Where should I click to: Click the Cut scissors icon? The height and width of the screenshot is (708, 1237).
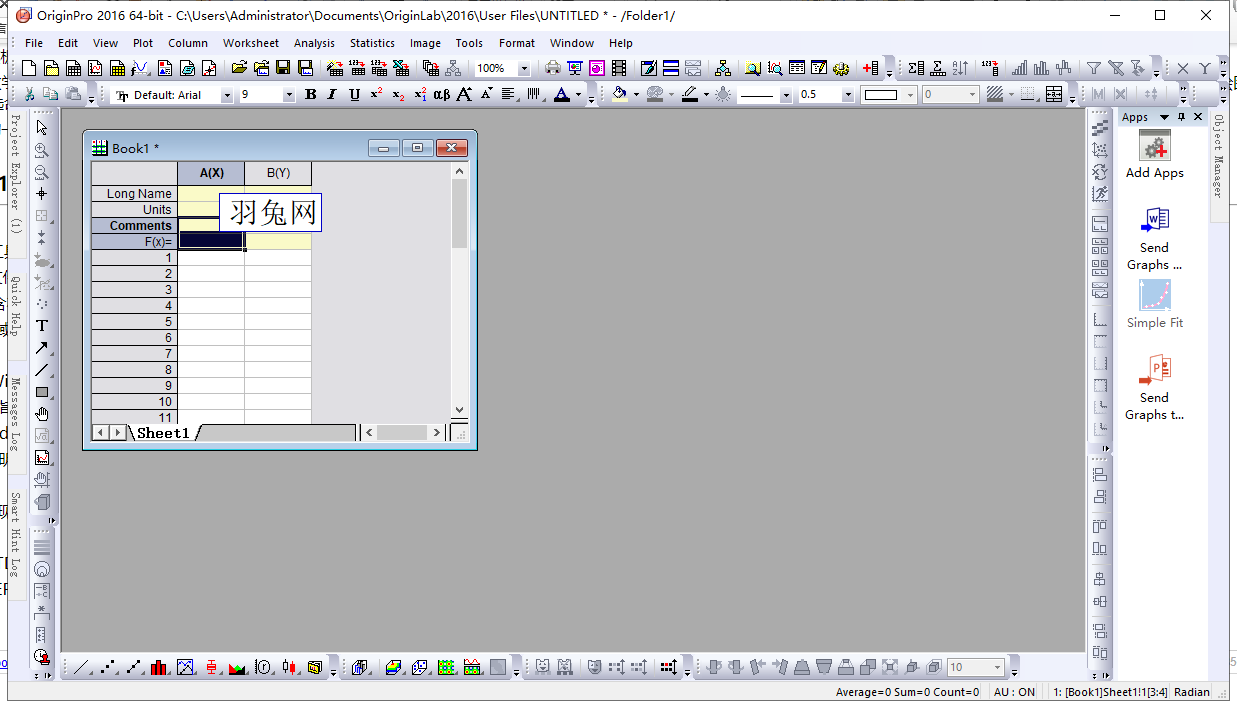coord(29,94)
